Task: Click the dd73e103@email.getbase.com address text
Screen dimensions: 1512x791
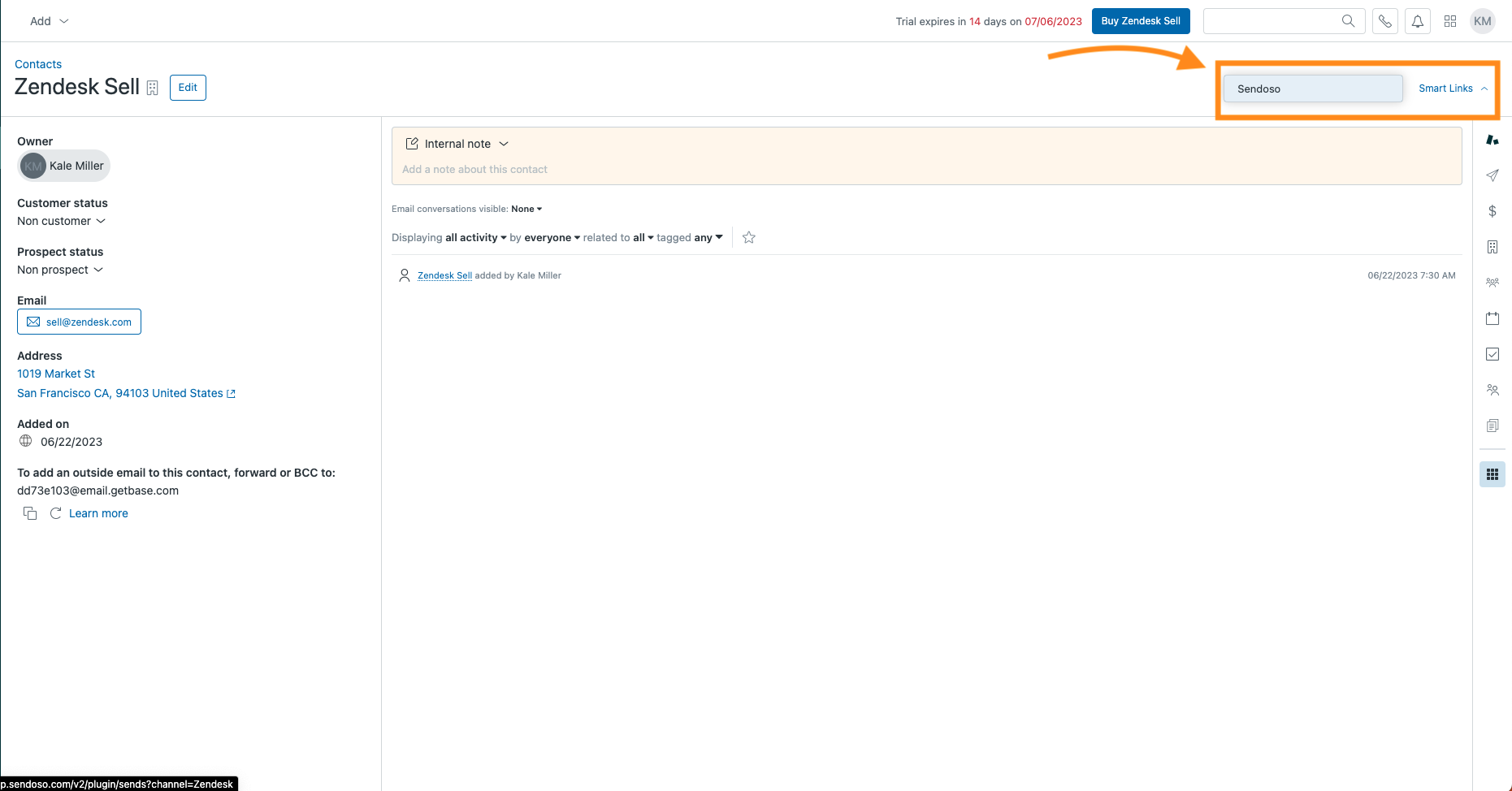Action: [97, 491]
